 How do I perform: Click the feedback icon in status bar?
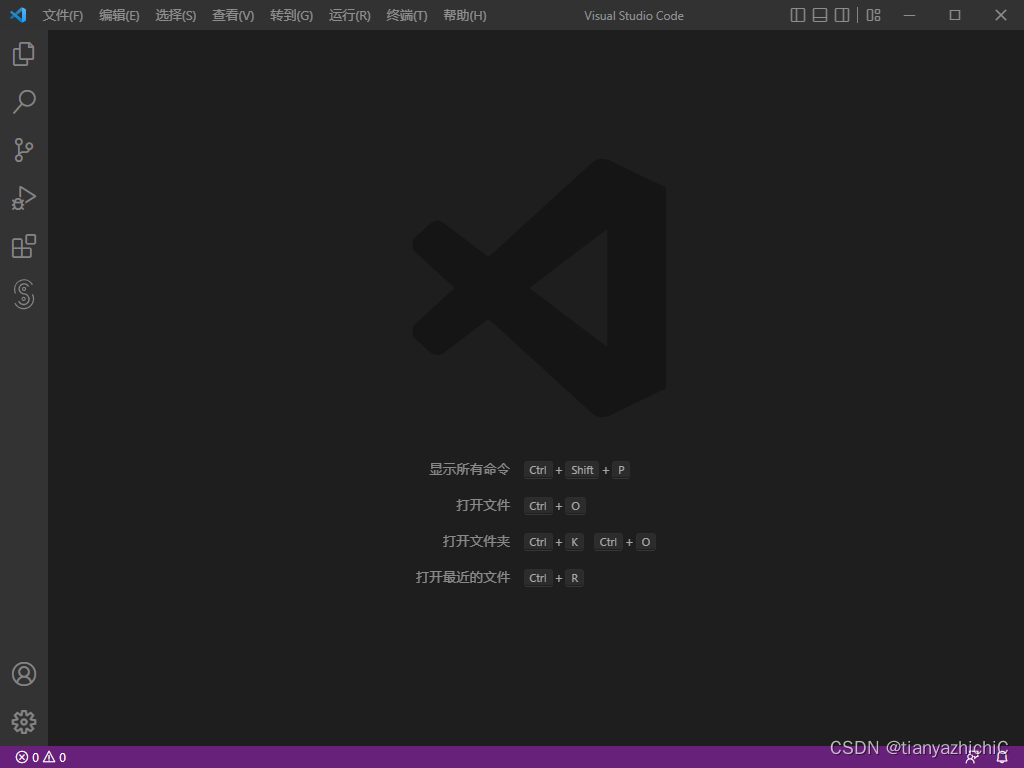point(972,758)
